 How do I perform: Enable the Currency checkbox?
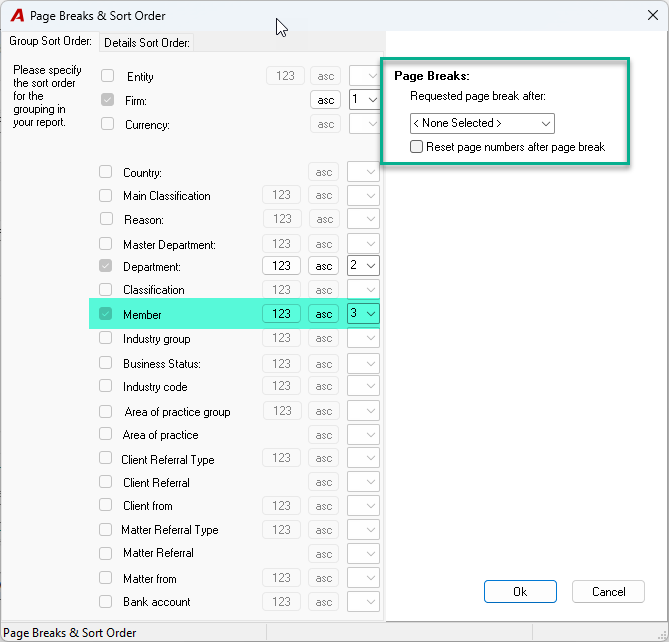(x=108, y=124)
